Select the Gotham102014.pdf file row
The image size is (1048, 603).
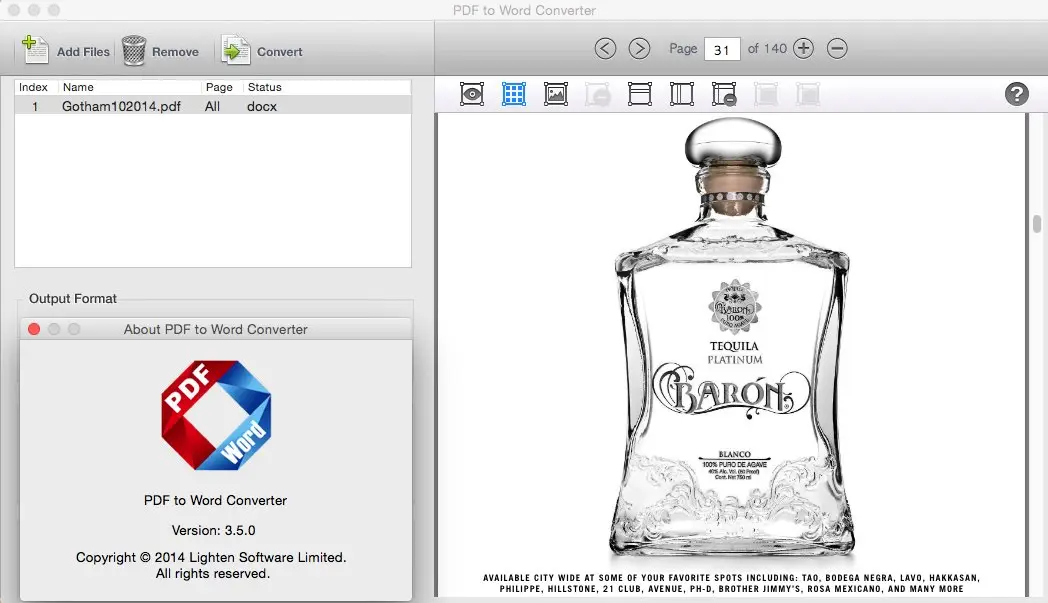213,106
